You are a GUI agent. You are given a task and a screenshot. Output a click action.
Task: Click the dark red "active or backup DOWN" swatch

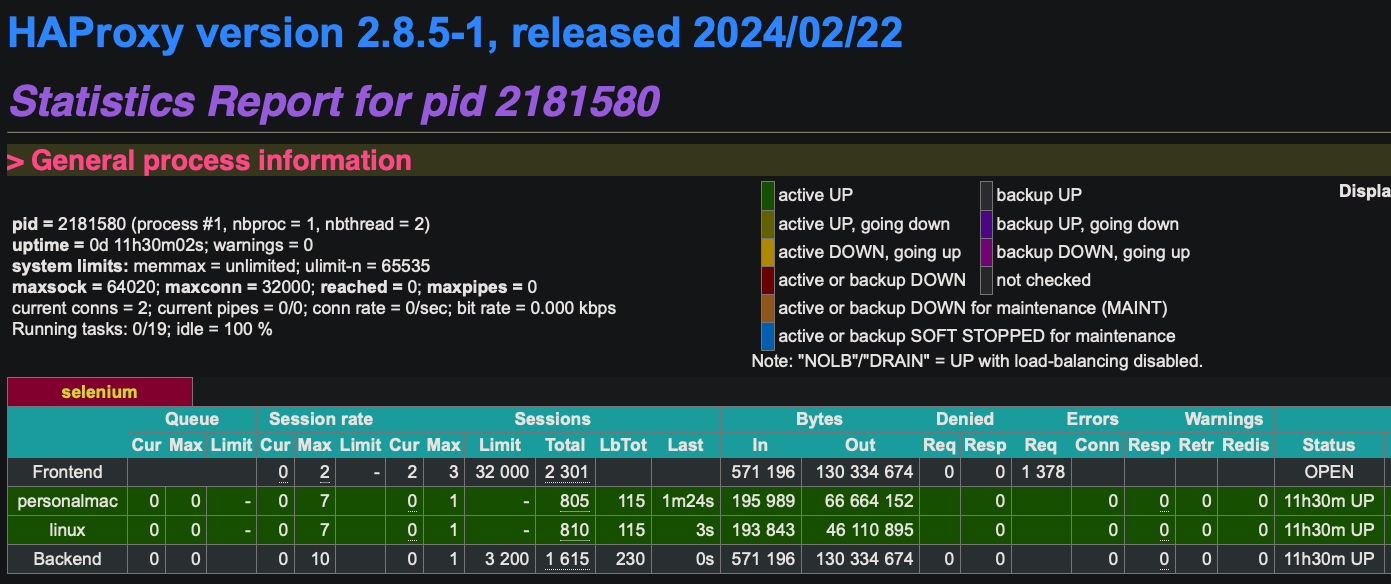click(766, 281)
